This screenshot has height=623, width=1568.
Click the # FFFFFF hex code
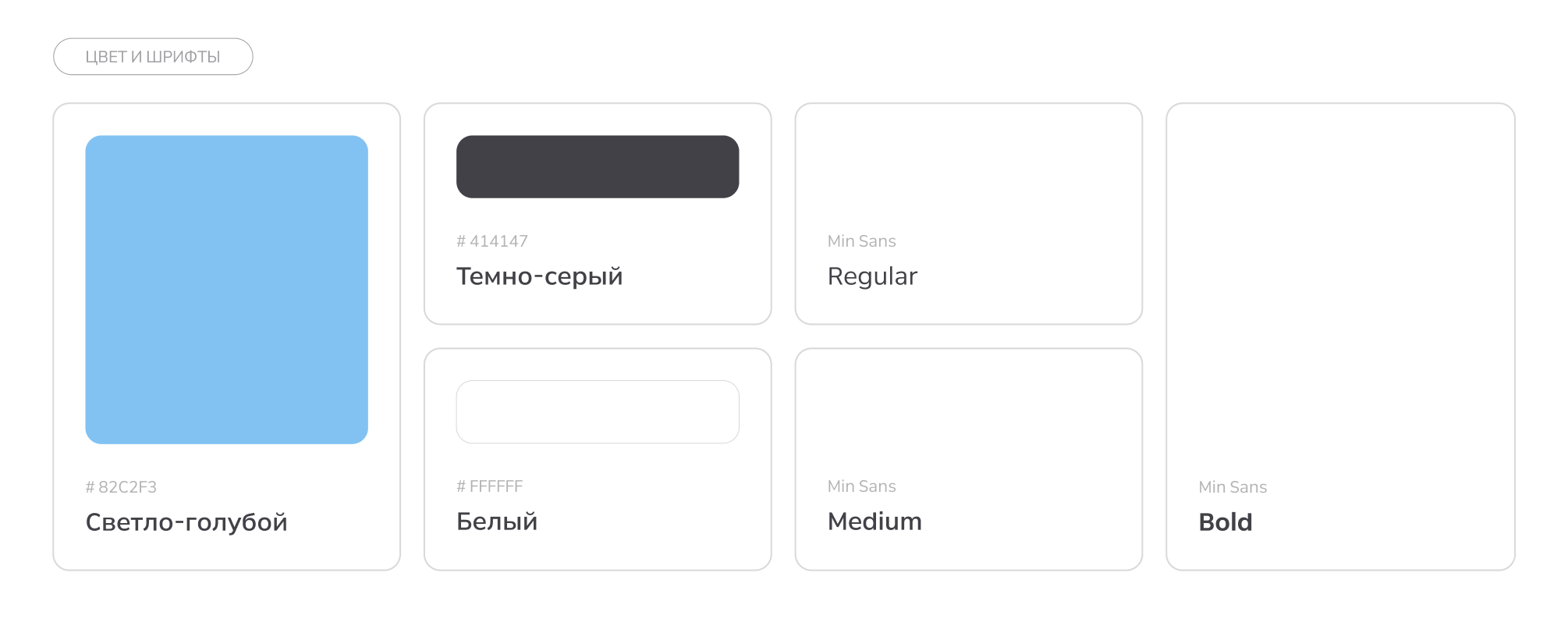click(490, 486)
